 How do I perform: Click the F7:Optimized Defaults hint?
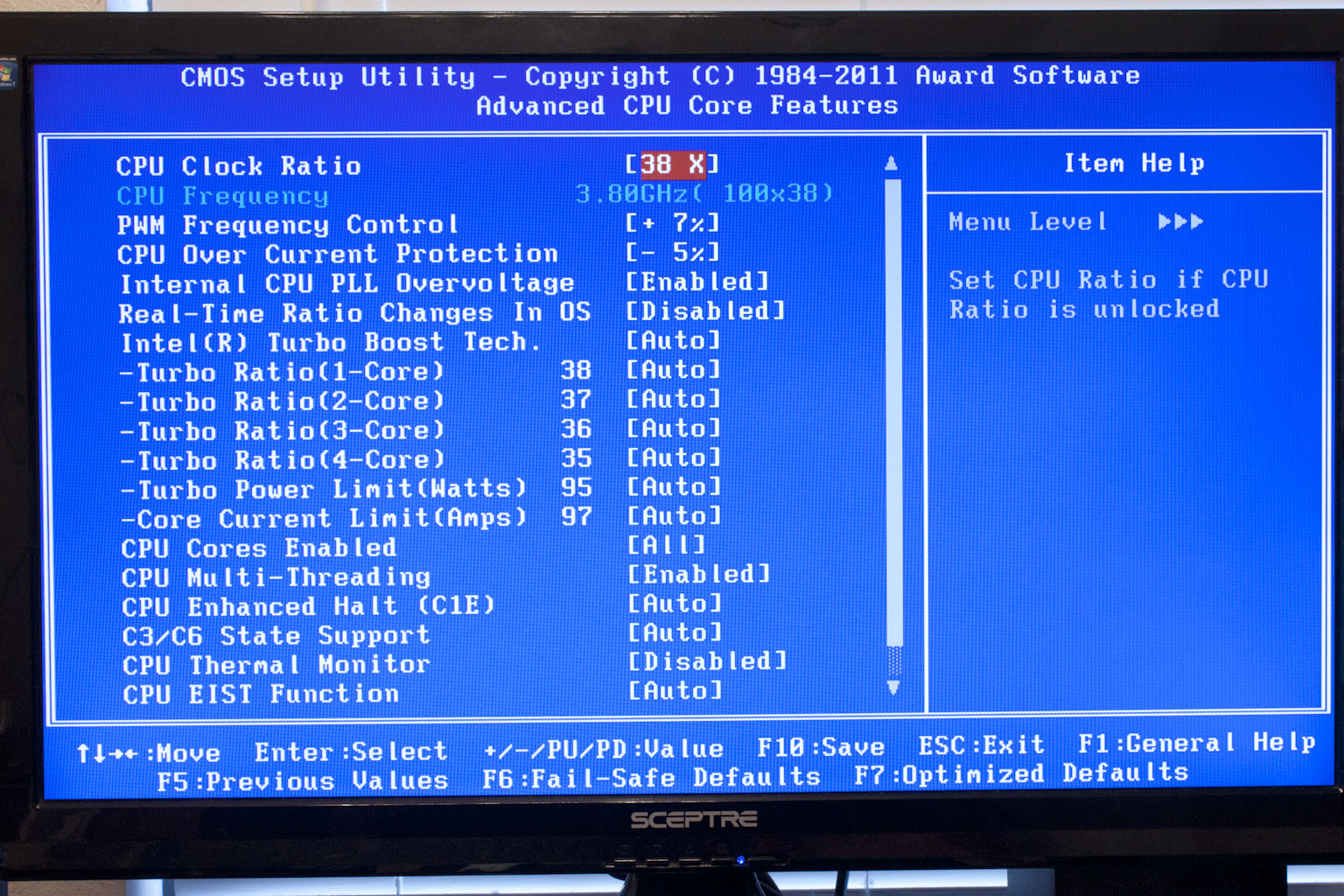(x=1021, y=774)
